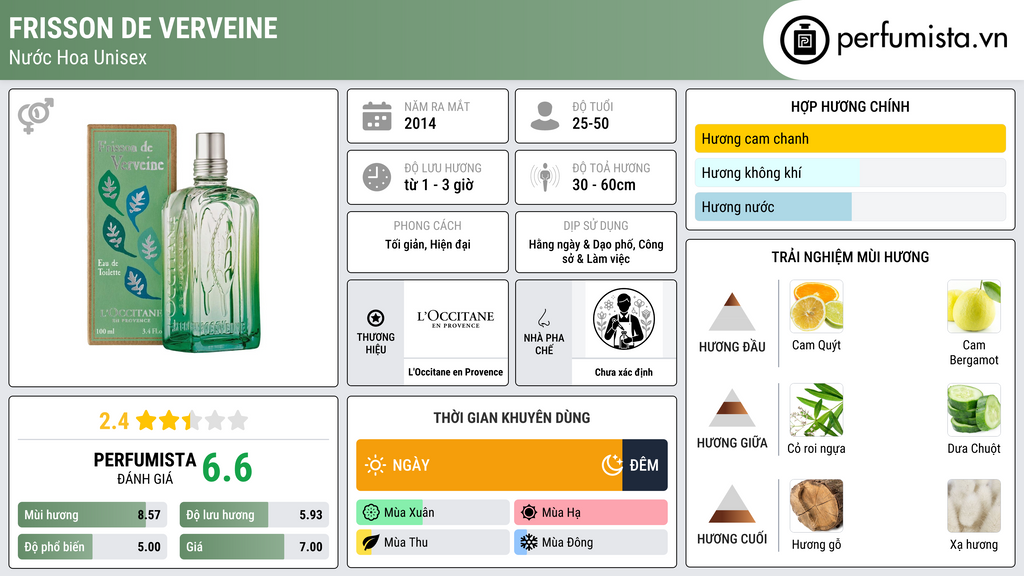
Task: Select the Mùa Đông season bar
Action: coord(591,542)
